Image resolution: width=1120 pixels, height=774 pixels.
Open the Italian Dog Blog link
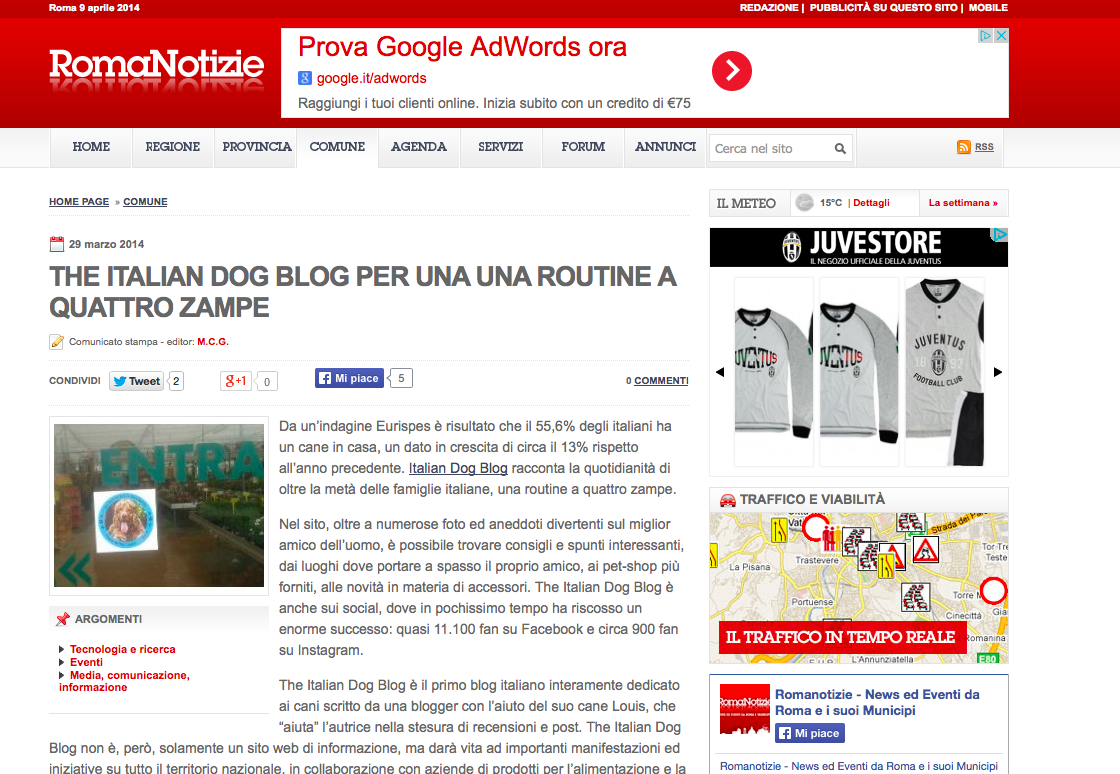458,468
